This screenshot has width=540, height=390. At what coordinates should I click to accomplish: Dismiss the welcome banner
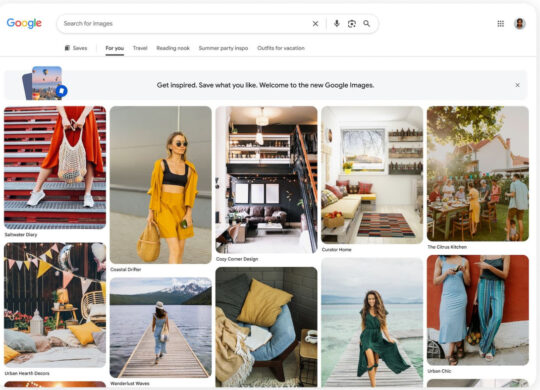(x=517, y=85)
